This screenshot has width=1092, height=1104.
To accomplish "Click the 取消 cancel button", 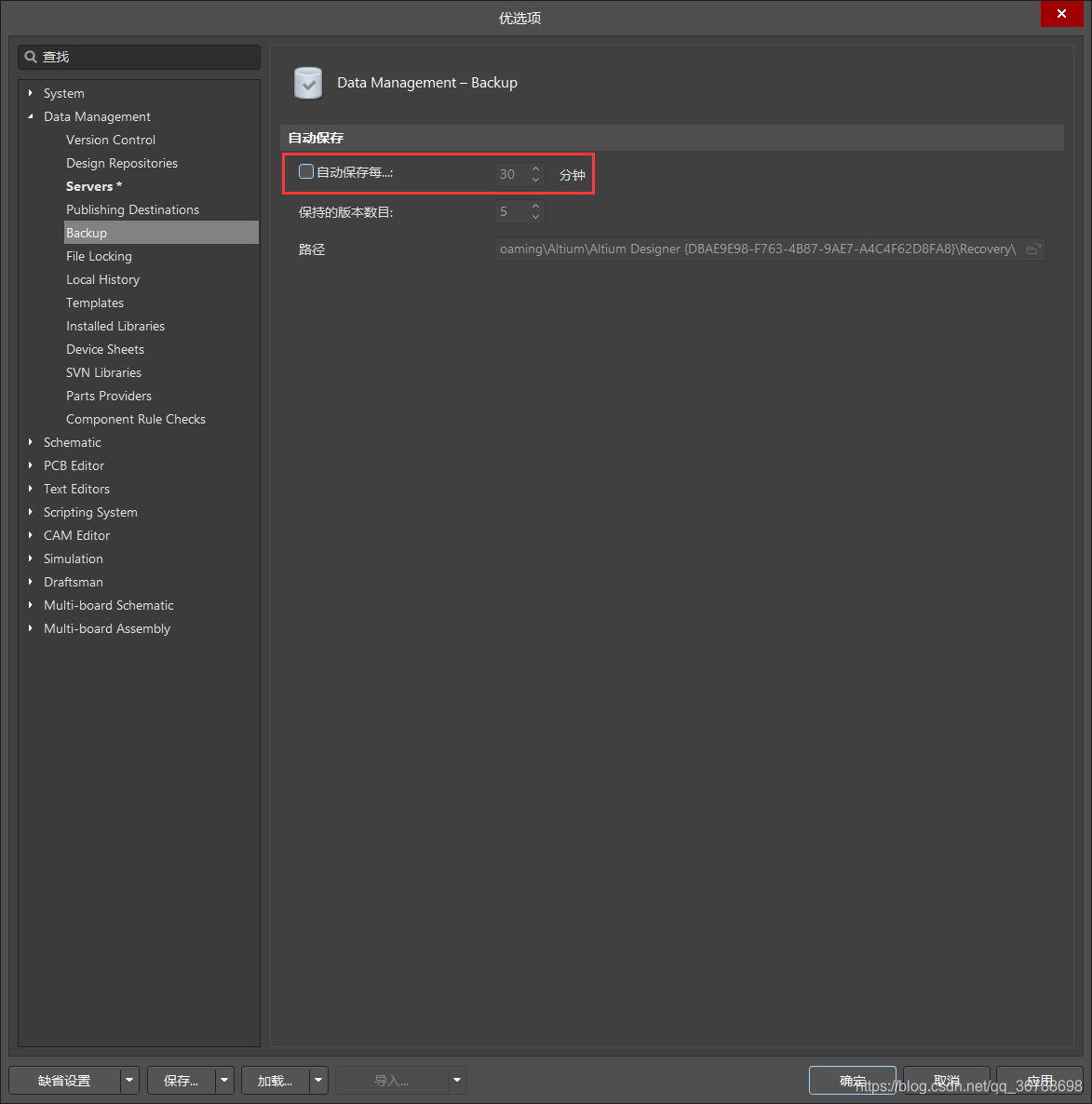I will 946,1080.
